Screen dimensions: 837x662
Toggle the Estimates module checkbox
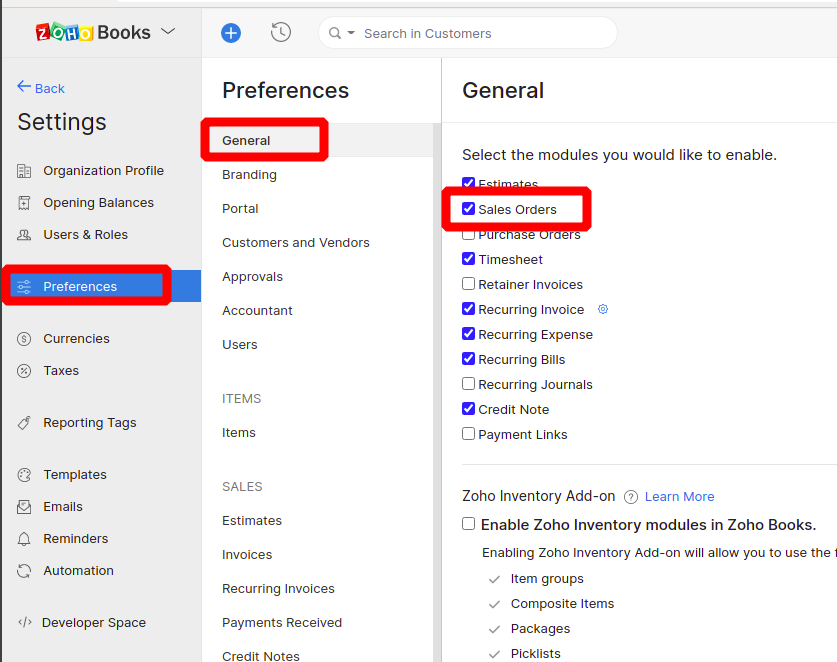pyautogui.click(x=468, y=182)
